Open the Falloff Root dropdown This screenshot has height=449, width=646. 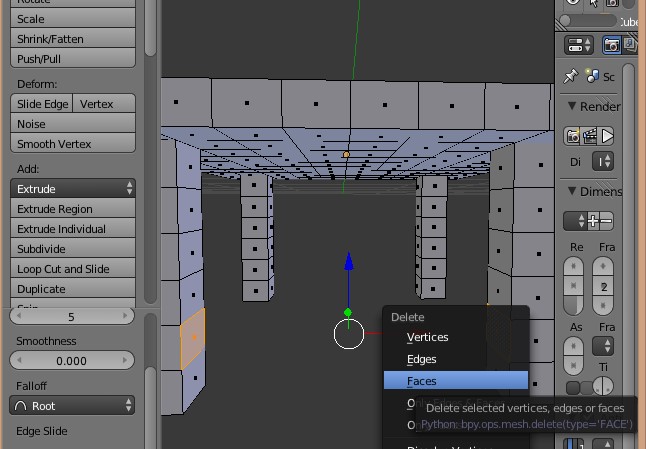(73, 406)
